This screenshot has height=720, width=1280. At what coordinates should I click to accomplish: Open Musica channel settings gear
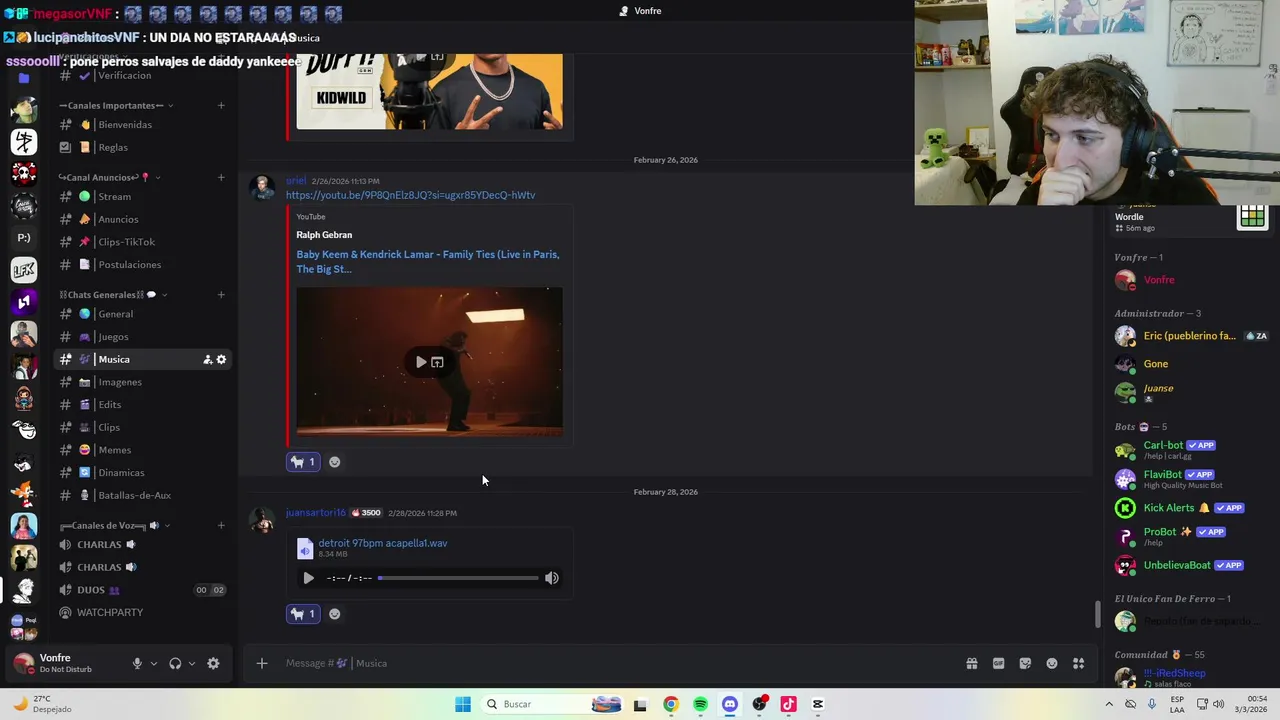pyautogui.click(x=221, y=360)
